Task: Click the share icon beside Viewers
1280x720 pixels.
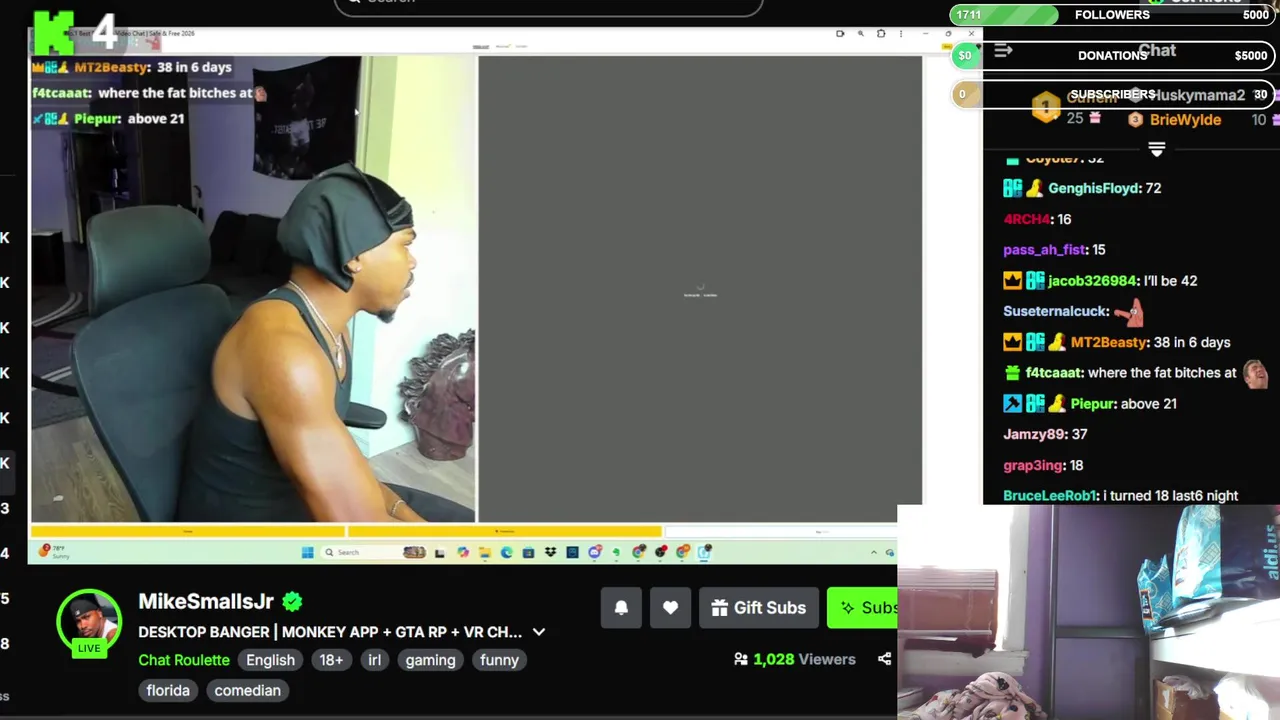Action: (884, 659)
